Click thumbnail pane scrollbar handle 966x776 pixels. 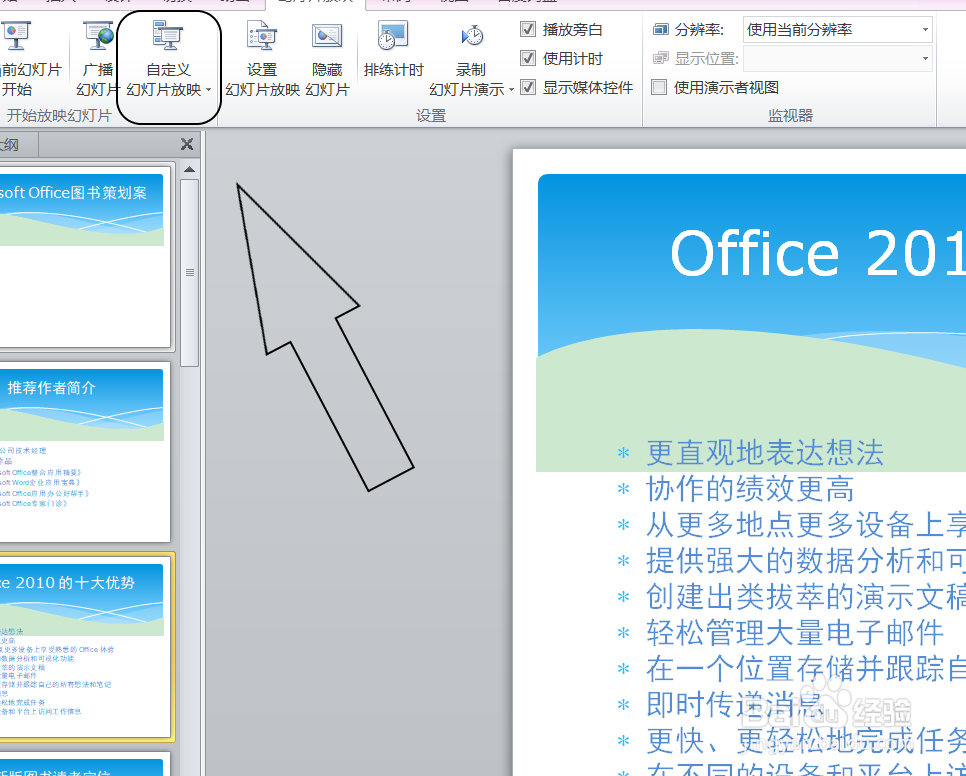[x=190, y=273]
